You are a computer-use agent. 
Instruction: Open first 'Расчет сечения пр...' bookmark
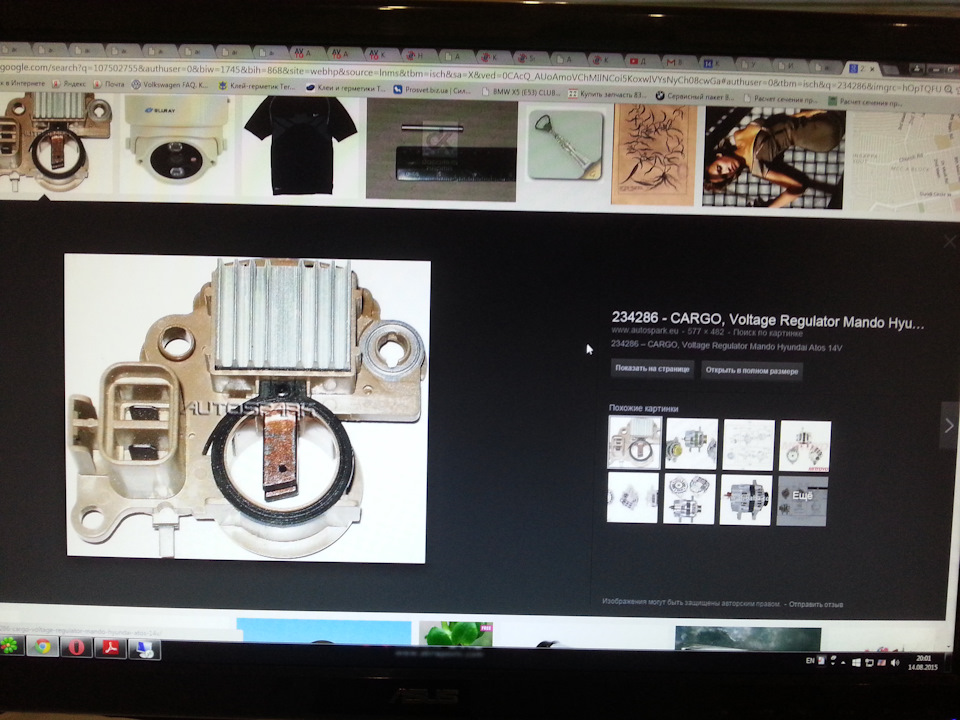[781, 99]
